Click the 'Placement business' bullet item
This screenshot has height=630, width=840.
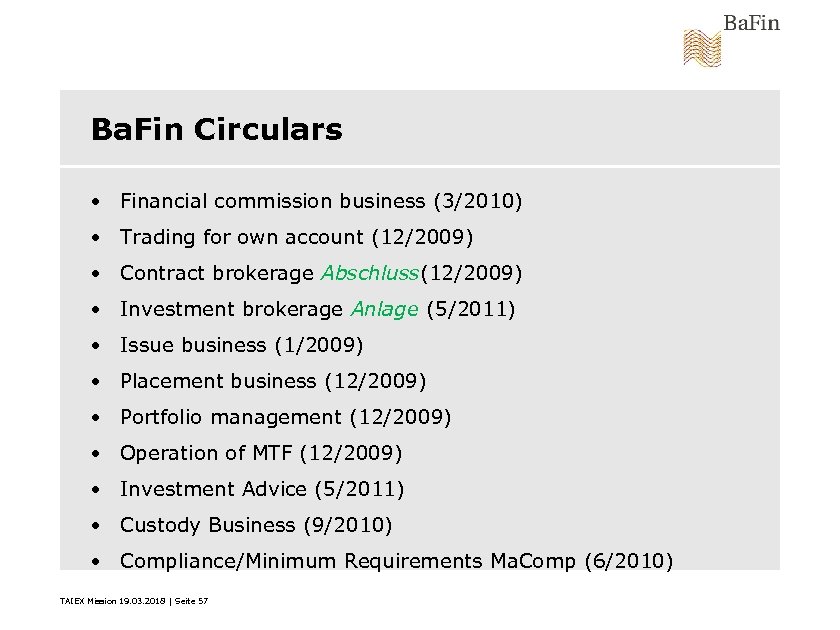click(x=273, y=381)
